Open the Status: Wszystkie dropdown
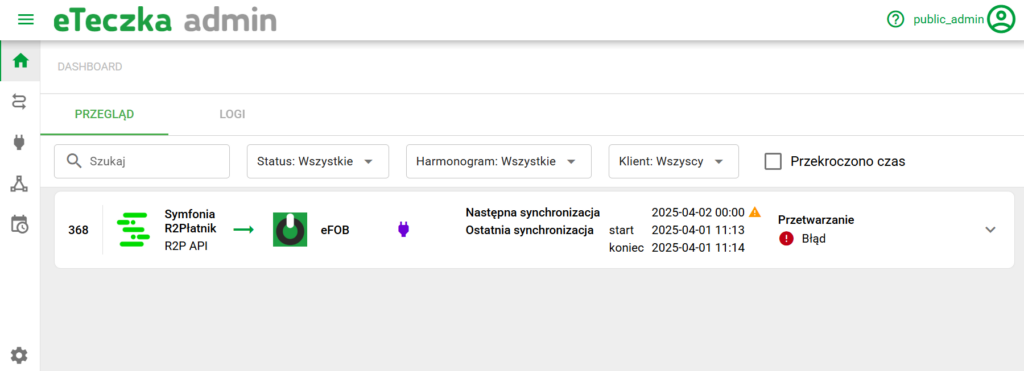1024x371 pixels. pyautogui.click(x=318, y=161)
